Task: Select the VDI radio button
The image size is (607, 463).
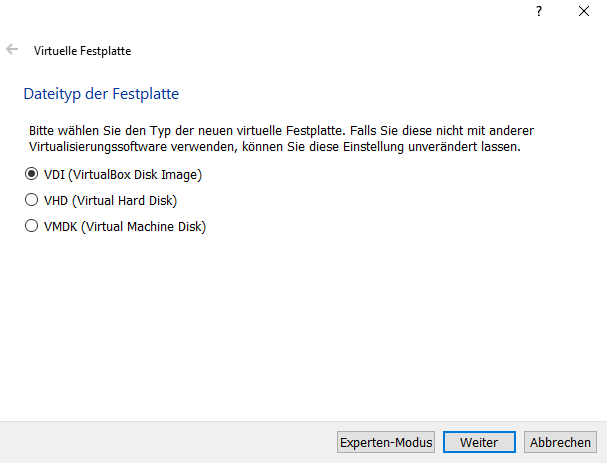Action: (x=31, y=174)
